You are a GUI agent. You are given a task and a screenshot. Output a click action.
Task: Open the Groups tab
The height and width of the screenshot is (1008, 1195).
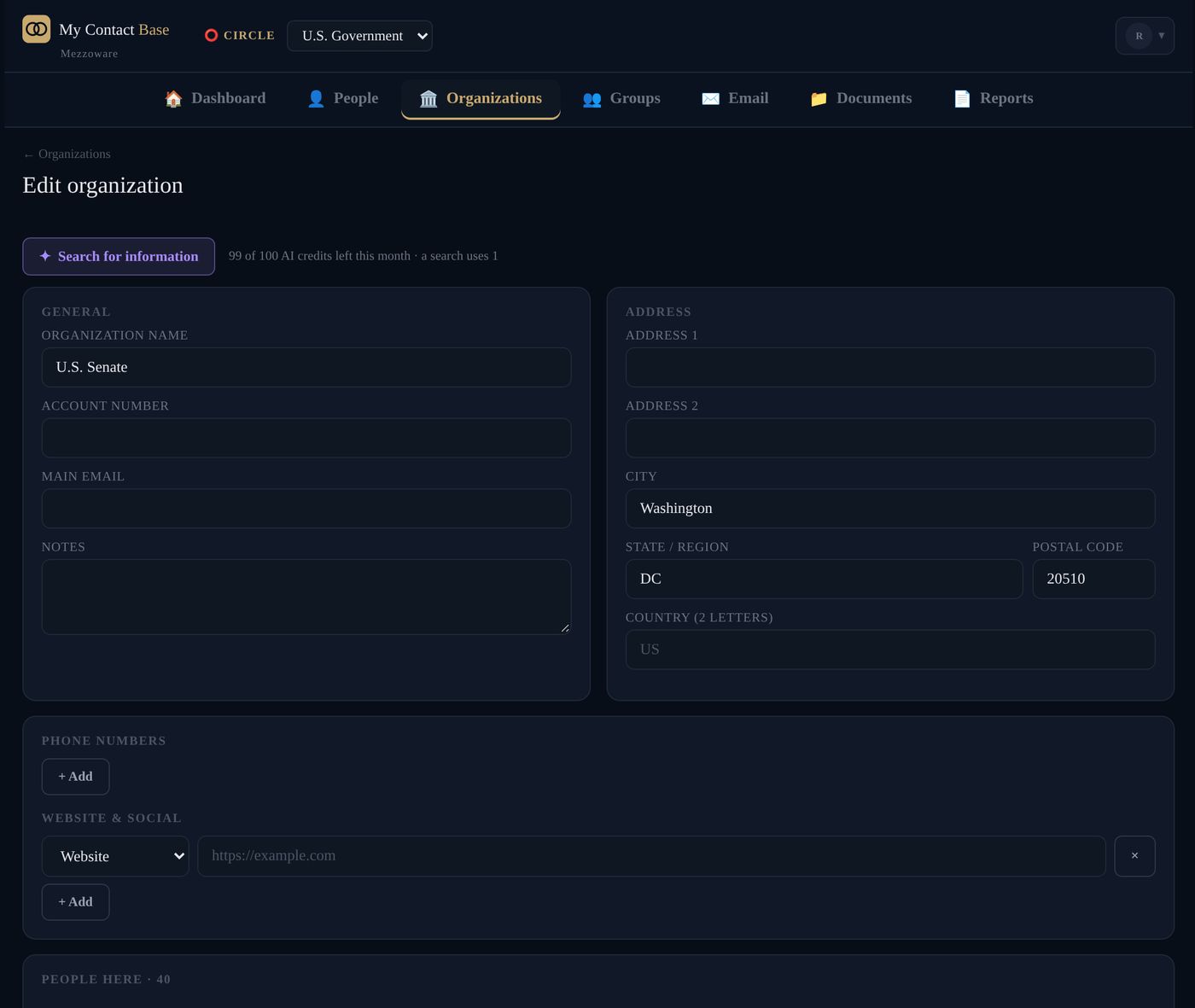tap(621, 99)
